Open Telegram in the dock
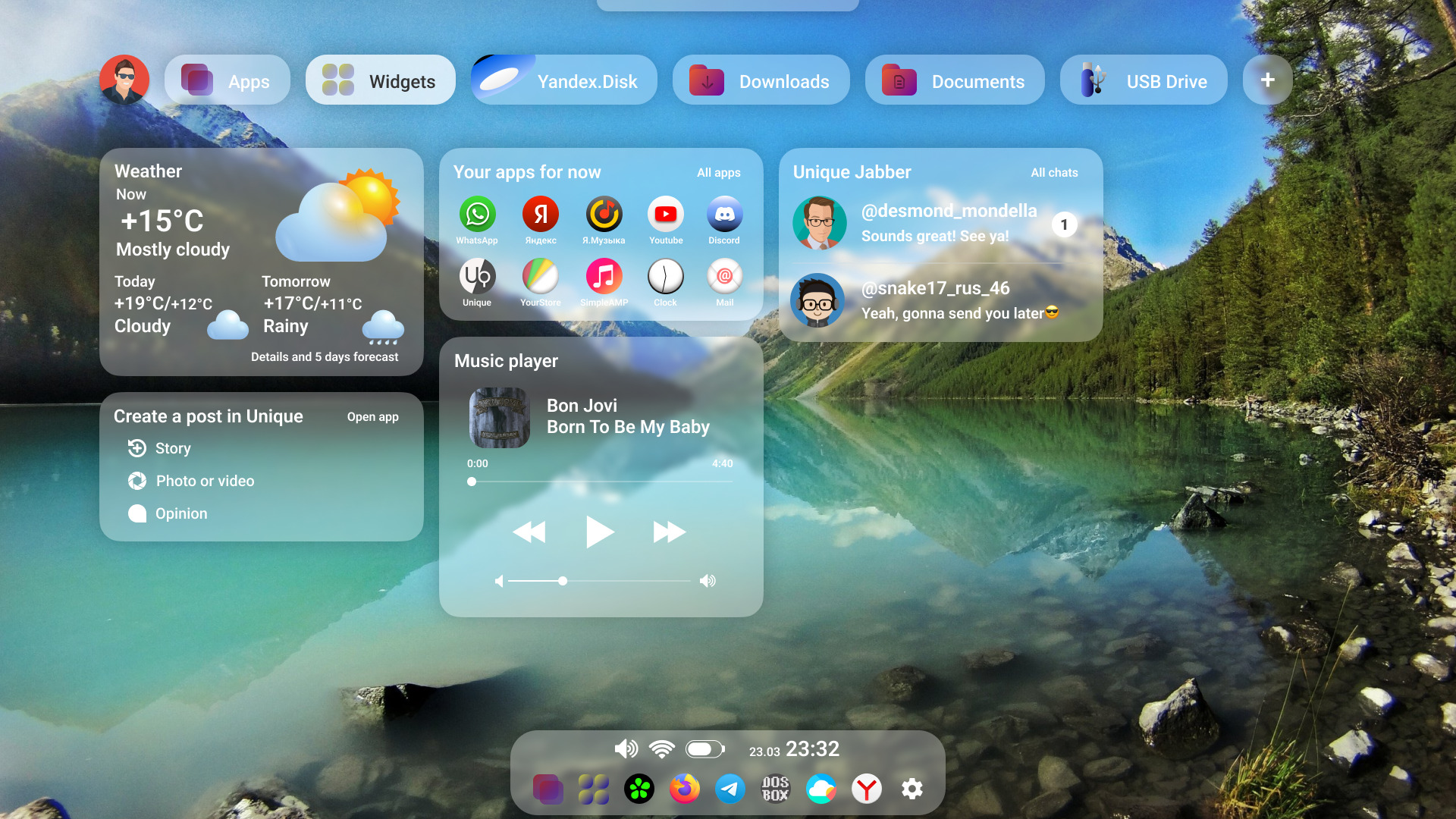The image size is (1456, 819). click(x=730, y=789)
